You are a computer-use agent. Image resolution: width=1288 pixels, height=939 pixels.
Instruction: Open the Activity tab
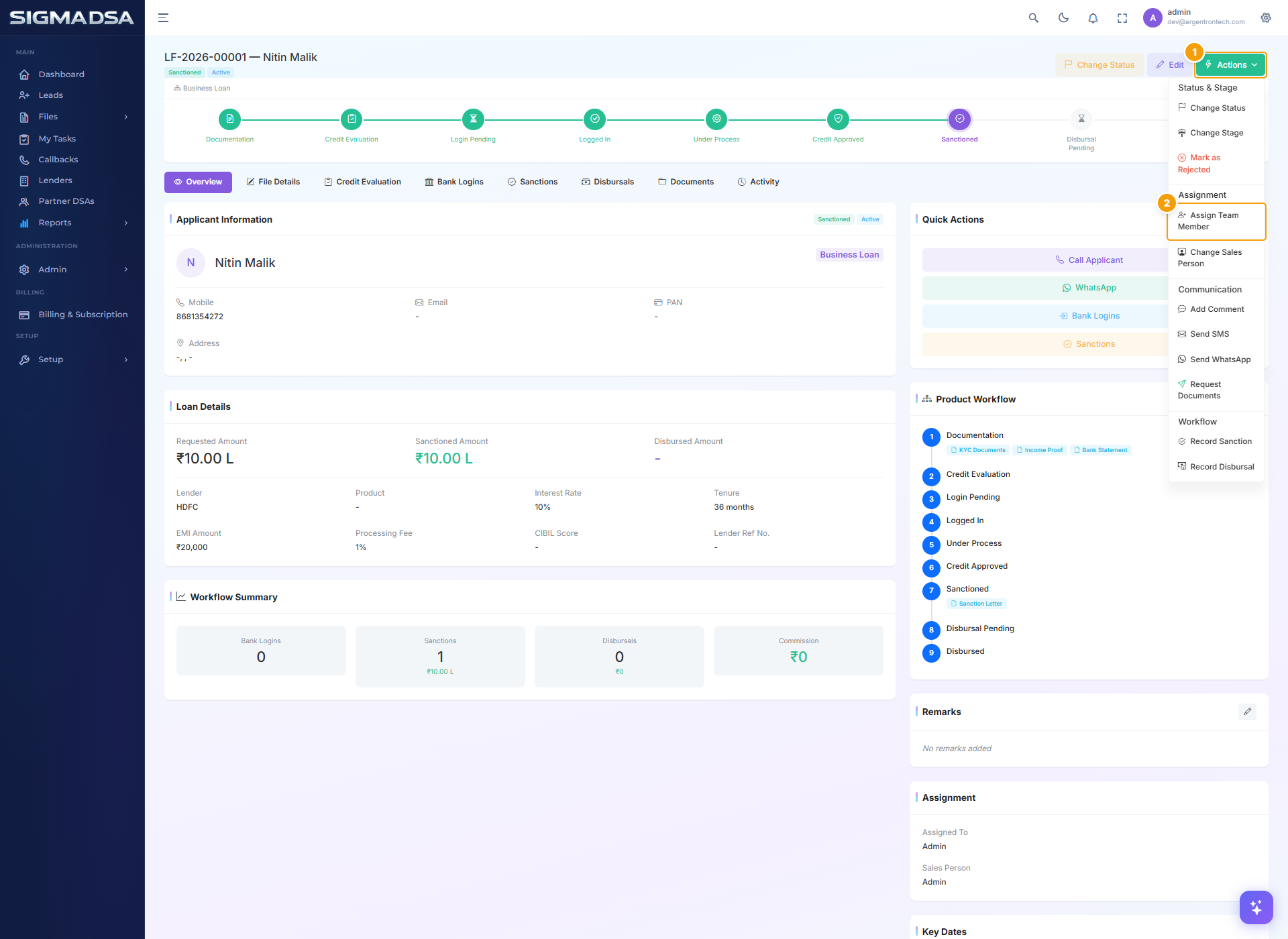click(x=758, y=182)
